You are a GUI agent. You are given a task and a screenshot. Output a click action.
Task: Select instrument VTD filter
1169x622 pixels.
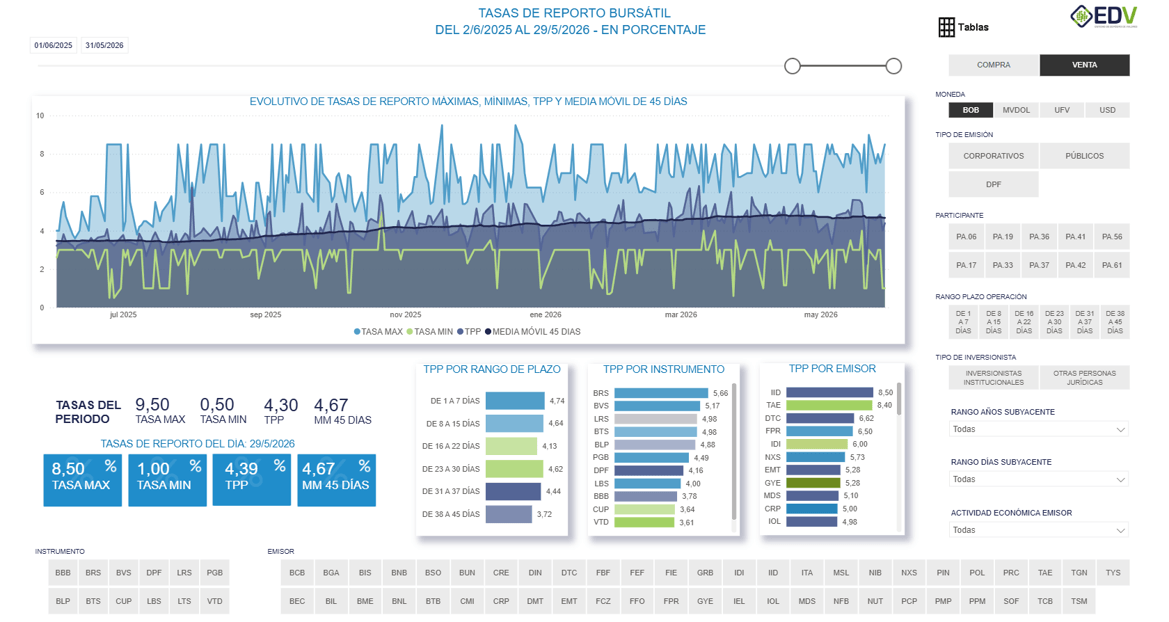[x=215, y=601]
